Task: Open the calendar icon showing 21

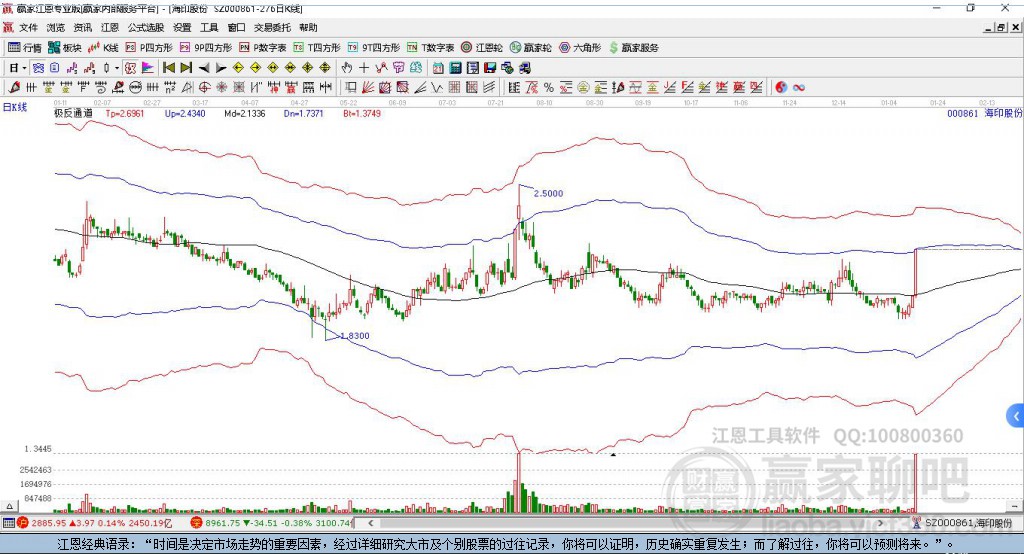Action: (x=437, y=68)
